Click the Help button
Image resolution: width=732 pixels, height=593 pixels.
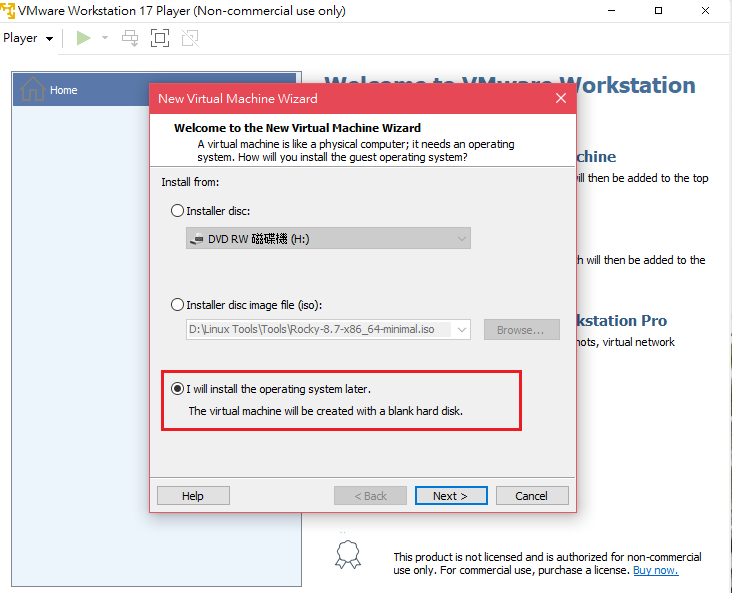click(193, 495)
